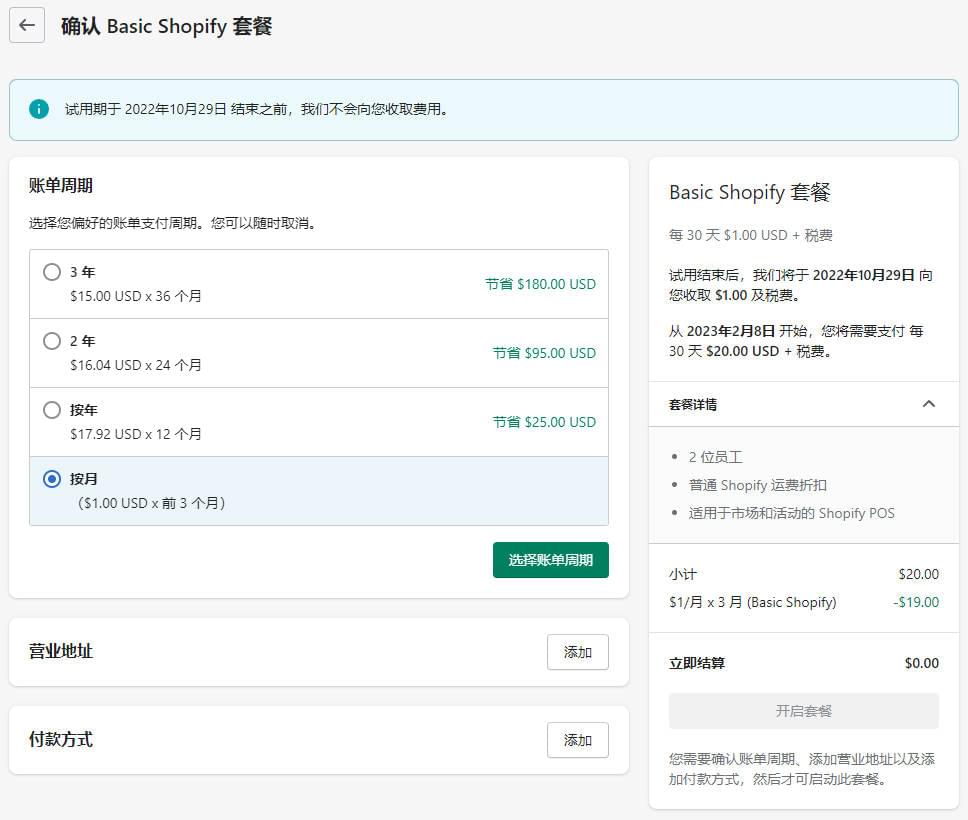Image resolution: width=968 pixels, height=820 pixels.
Task: Click the 每 30 天 $1.00 USD + 税费 line
Action: pos(751,235)
